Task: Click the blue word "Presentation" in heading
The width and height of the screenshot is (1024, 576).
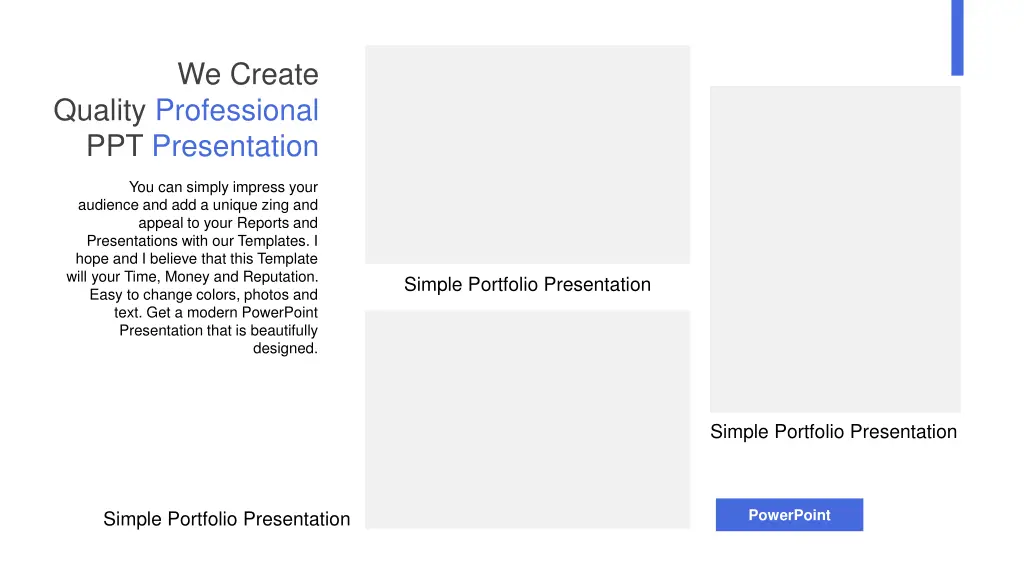Action: pyautogui.click(x=235, y=146)
